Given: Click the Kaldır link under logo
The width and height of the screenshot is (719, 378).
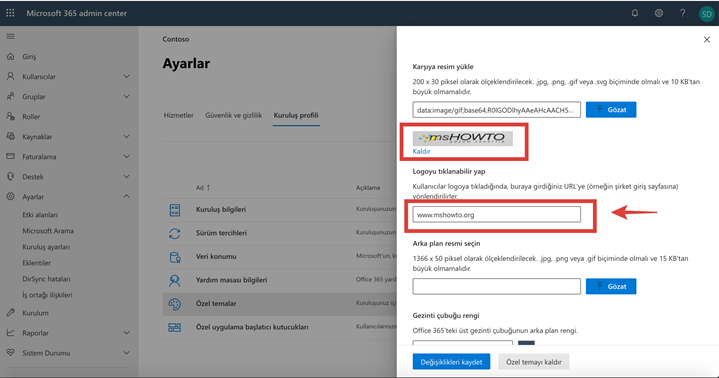Looking at the screenshot, I should click(x=421, y=151).
